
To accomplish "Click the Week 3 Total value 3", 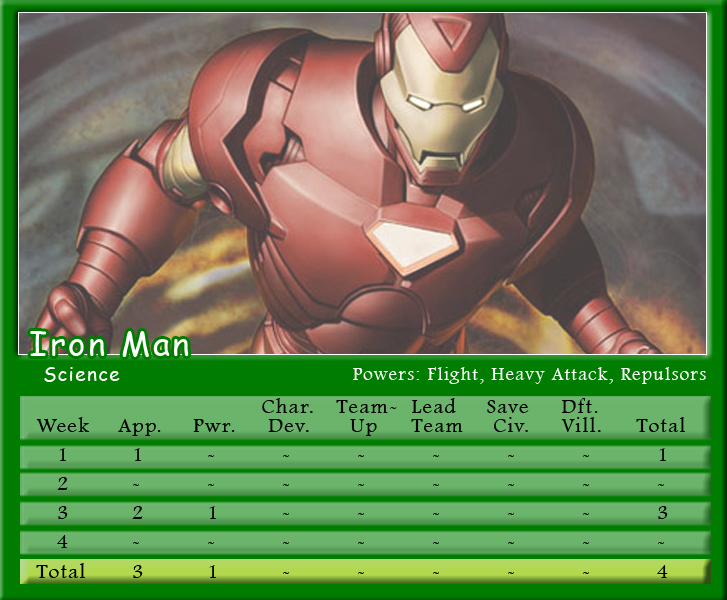I will pyautogui.click(x=661, y=513).
